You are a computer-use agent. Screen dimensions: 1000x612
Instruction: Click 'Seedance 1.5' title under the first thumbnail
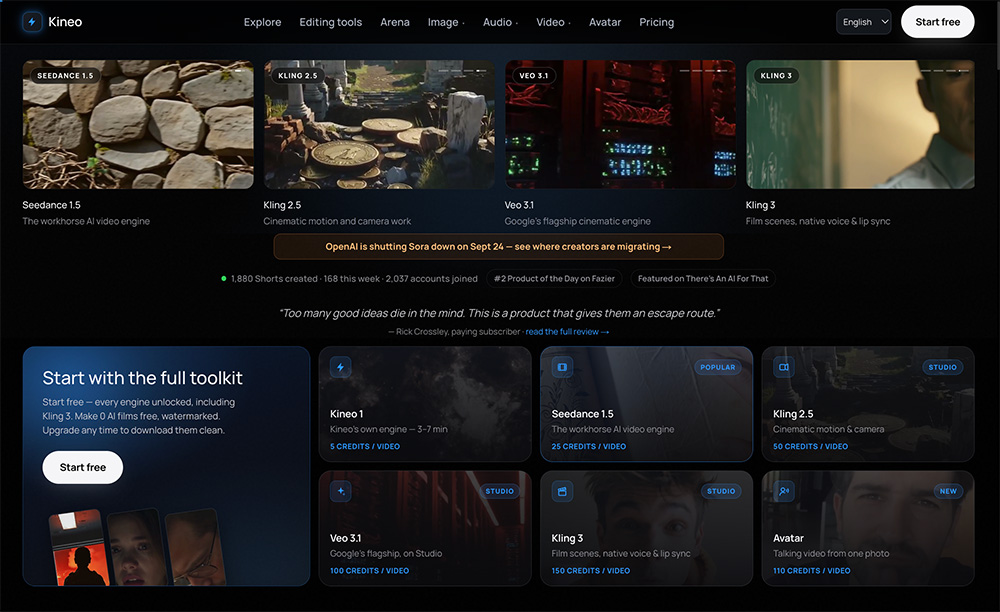(x=51, y=205)
